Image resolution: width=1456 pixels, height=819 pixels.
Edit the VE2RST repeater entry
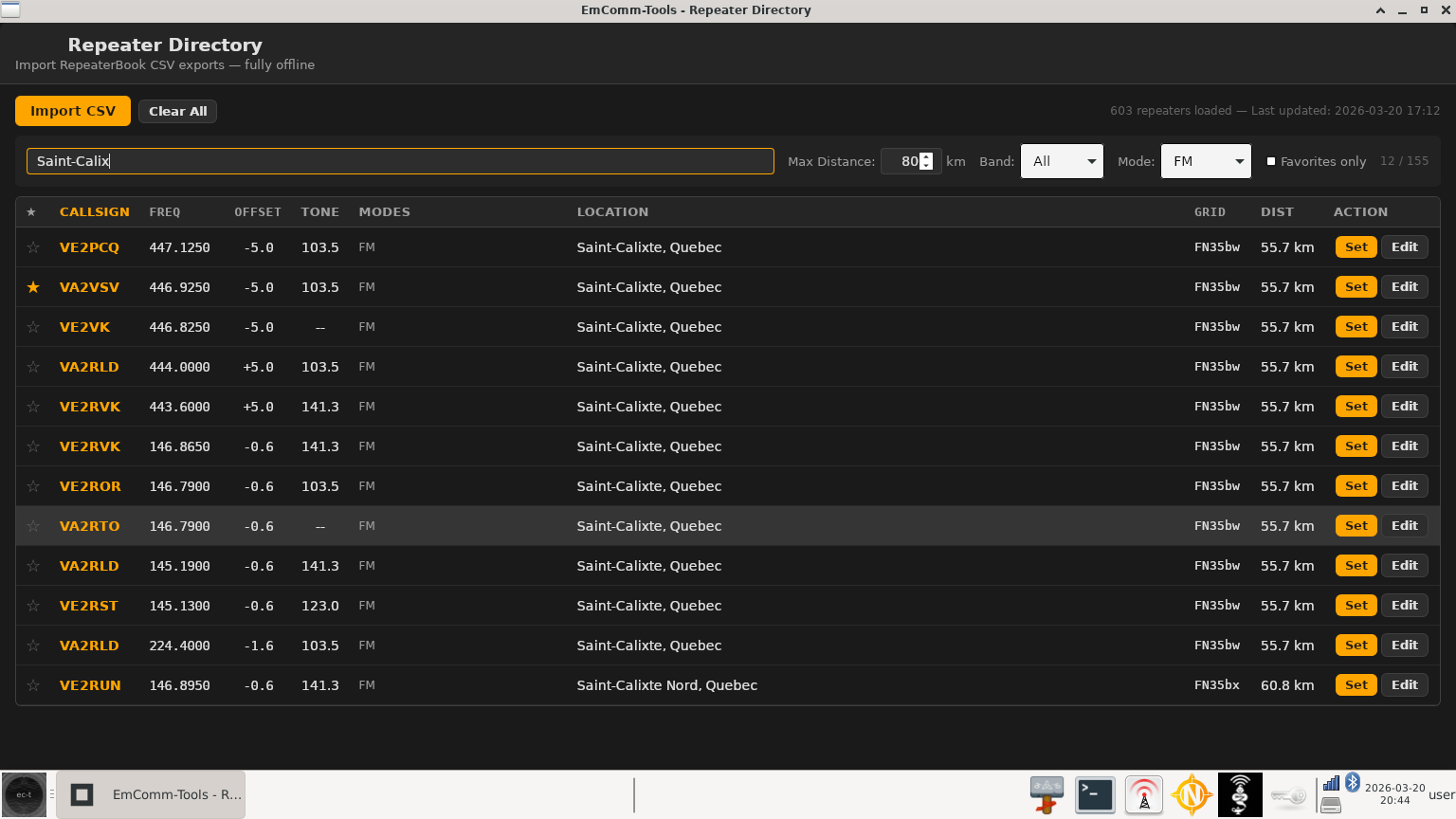click(x=1405, y=606)
